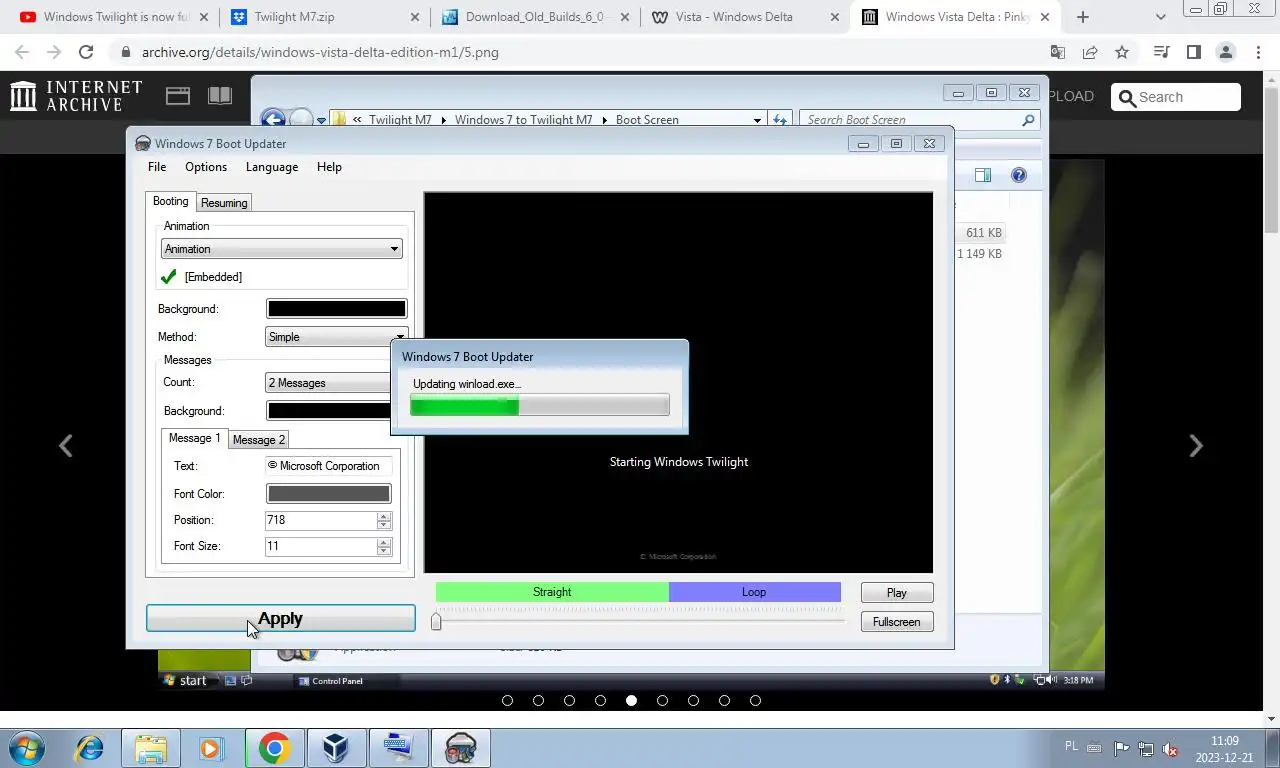Open the Options menu
Screen dimensions: 1280x768
point(206,167)
